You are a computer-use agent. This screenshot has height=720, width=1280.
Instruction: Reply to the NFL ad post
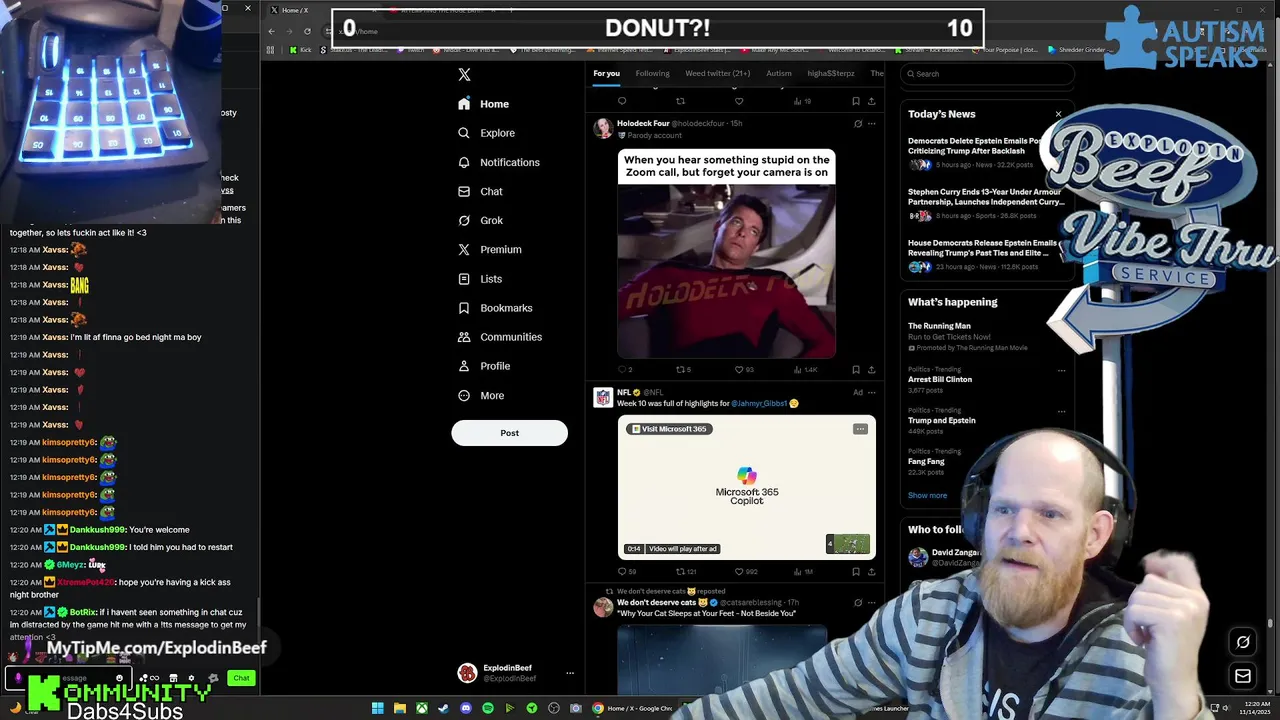[622, 571]
